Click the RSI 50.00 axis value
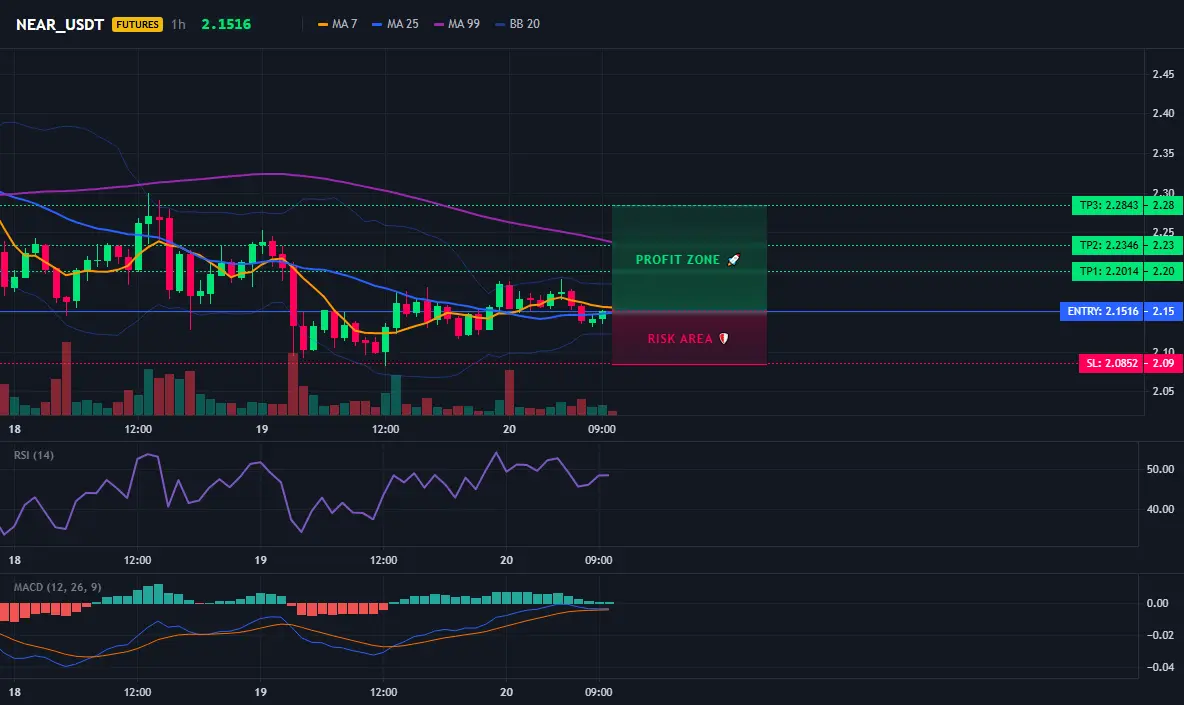Screen dimensions: 1184x705 point(1160,469)
